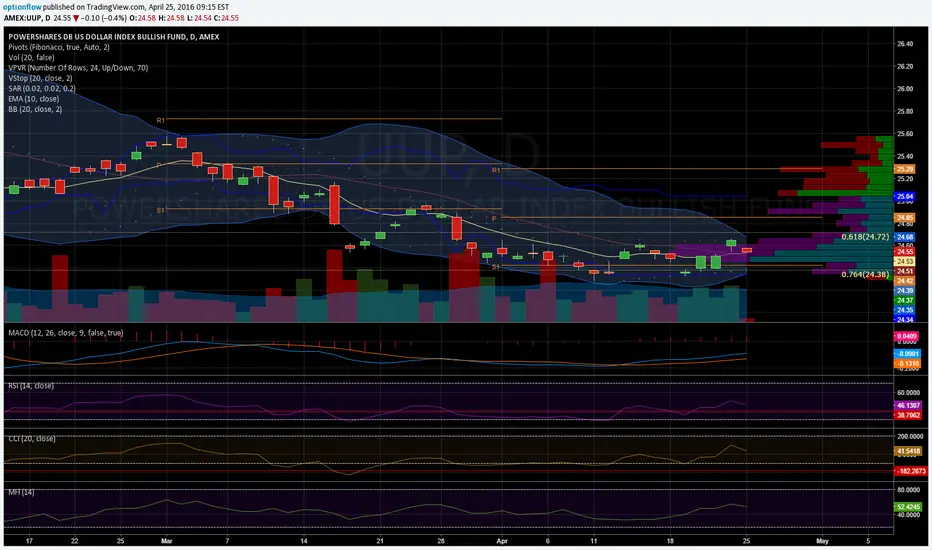
Task: Click the RSI (14, close) pane label
Action: click(x=31, y=386)
